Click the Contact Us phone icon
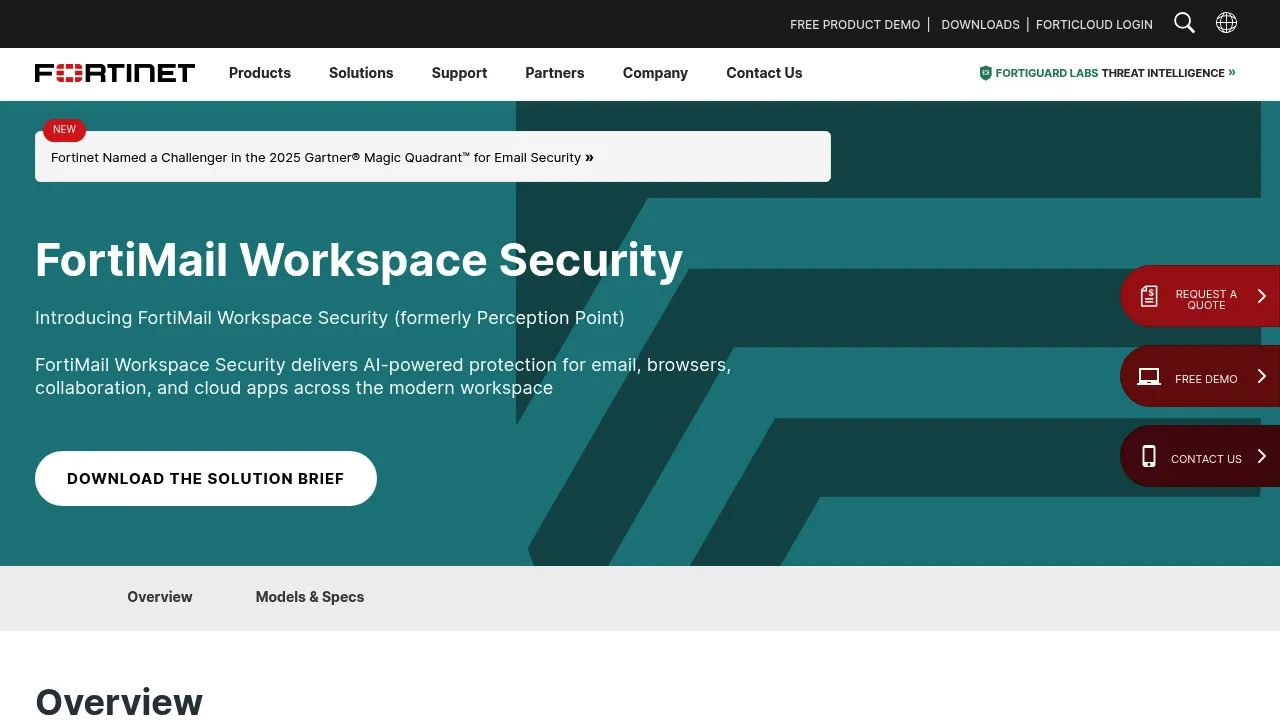 pyautogui.click(x=1149, y=456)
